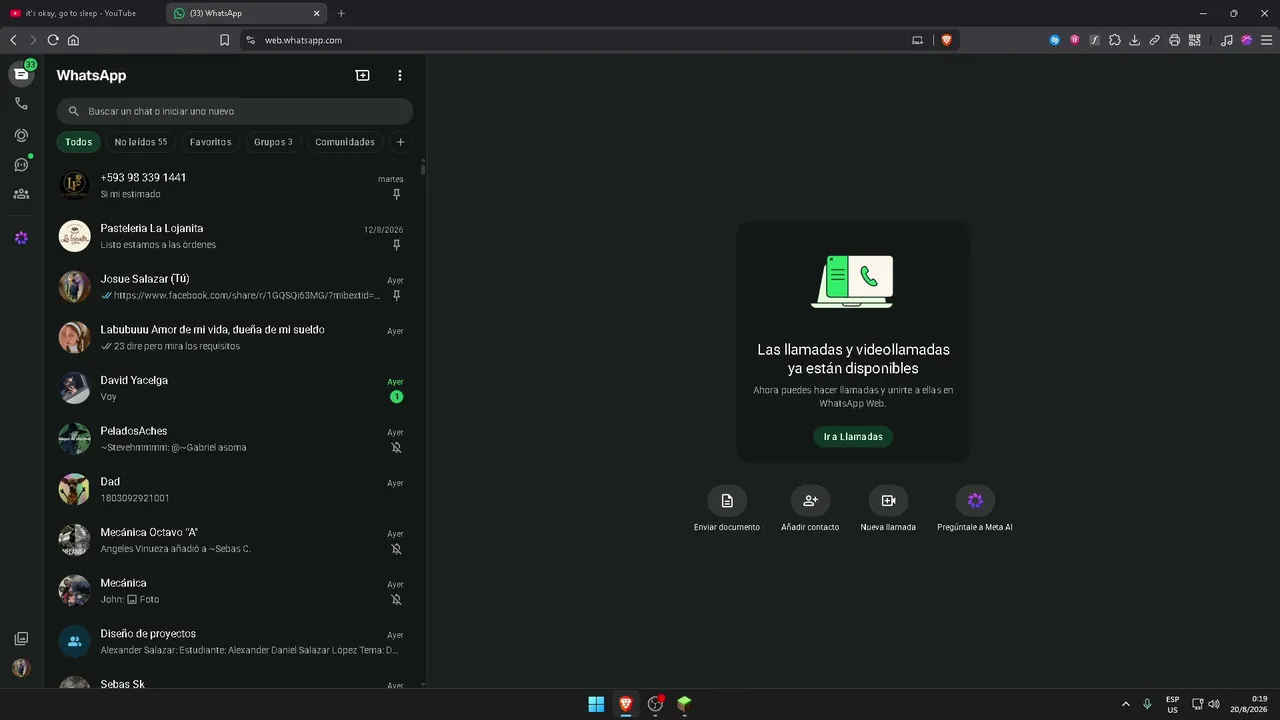
Task: Click the print icon in browser toolbar
Action: pos(1175,40)
